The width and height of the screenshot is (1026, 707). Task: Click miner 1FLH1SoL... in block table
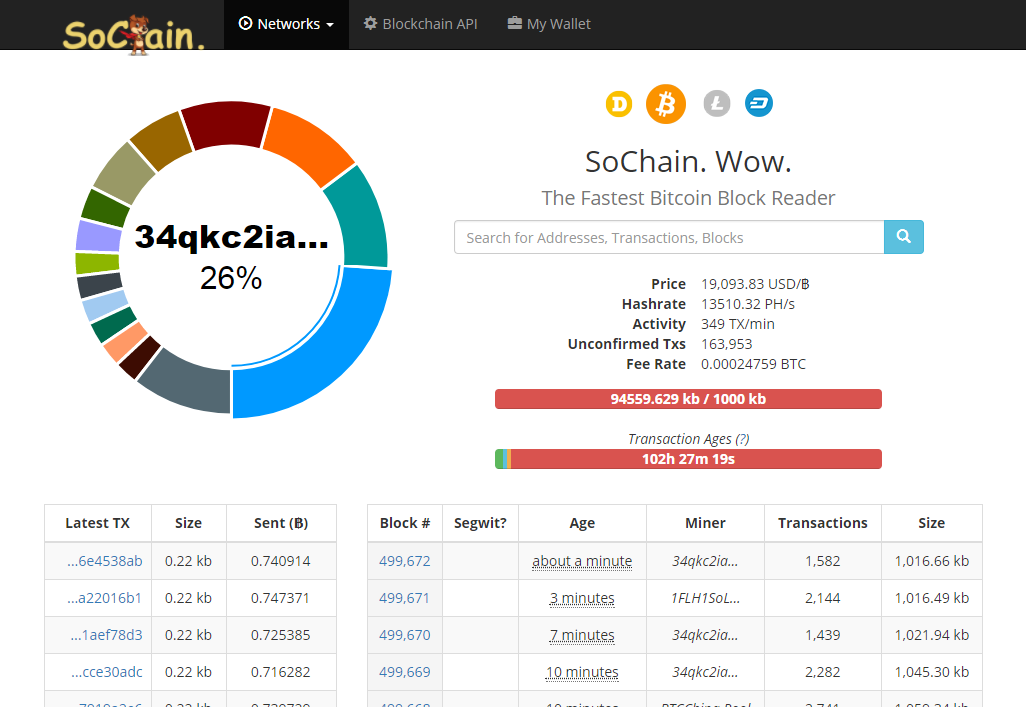(705, 598)
